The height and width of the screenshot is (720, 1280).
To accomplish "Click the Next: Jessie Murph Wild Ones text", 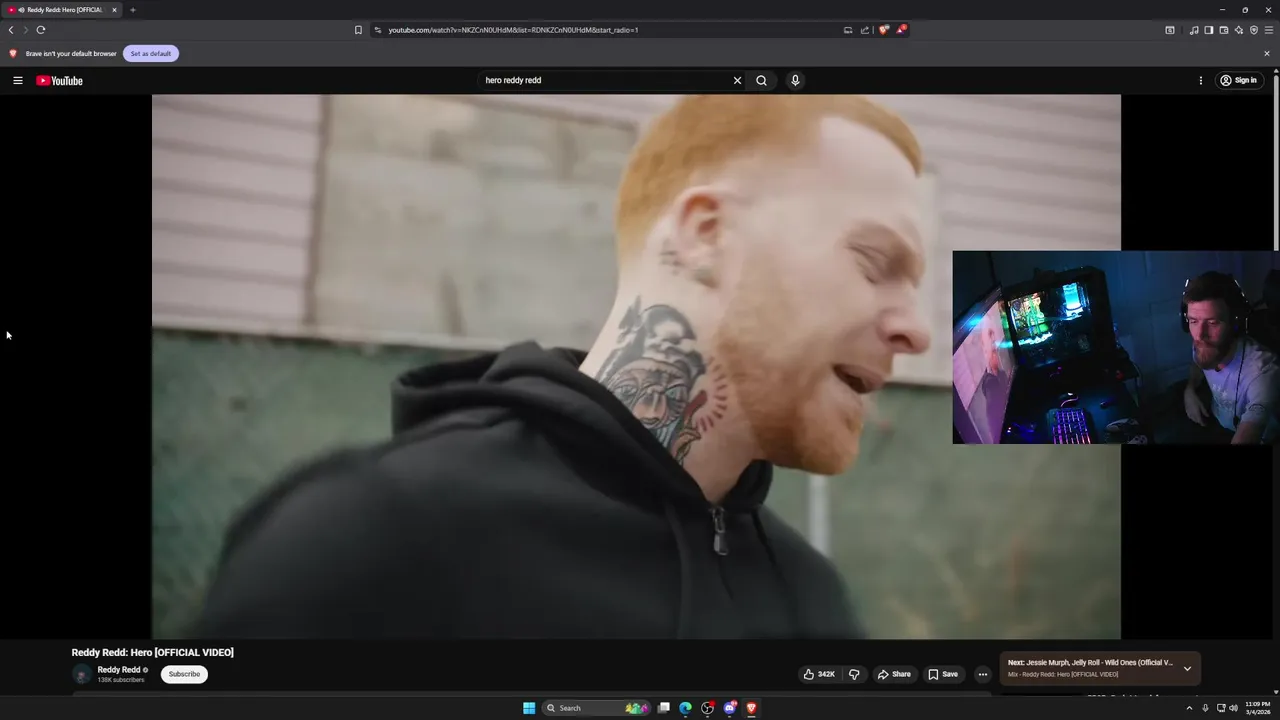I will [x=1090, y=662].
